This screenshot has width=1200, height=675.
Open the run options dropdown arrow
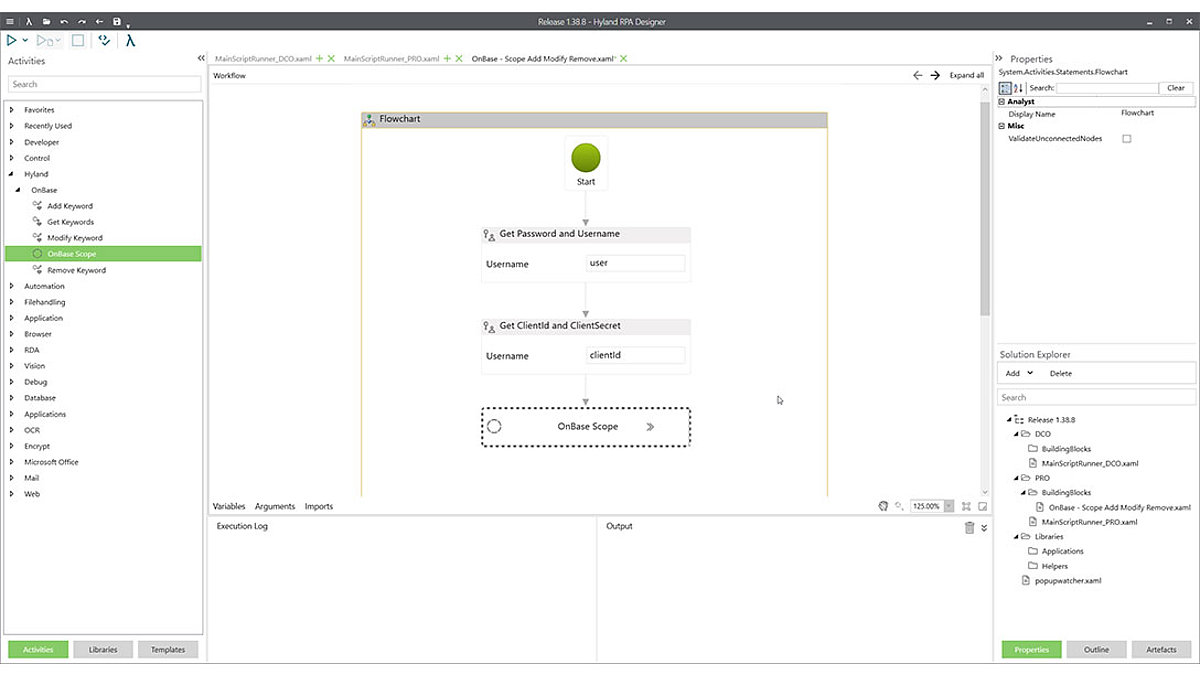[25, 41]
